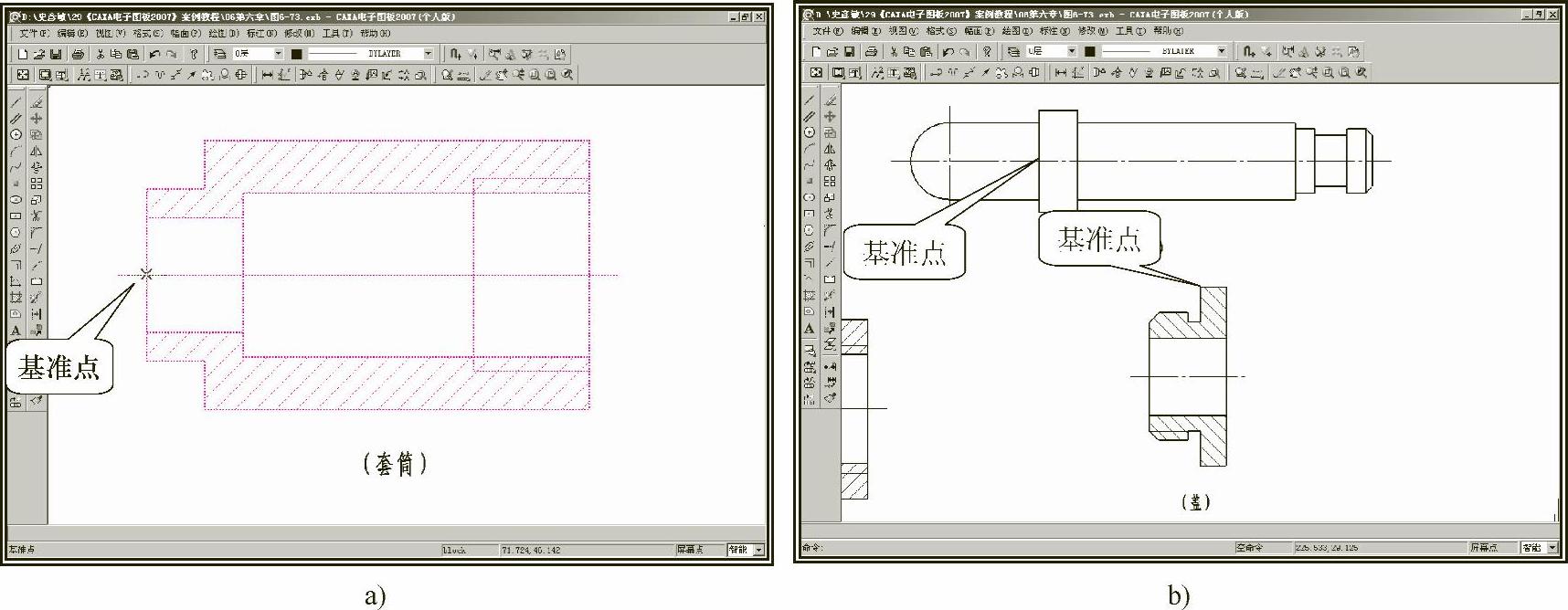1568x610 pixels.
Task: Open 智能 snap mode dropdown in left window
Action: [x=758, y=550]
